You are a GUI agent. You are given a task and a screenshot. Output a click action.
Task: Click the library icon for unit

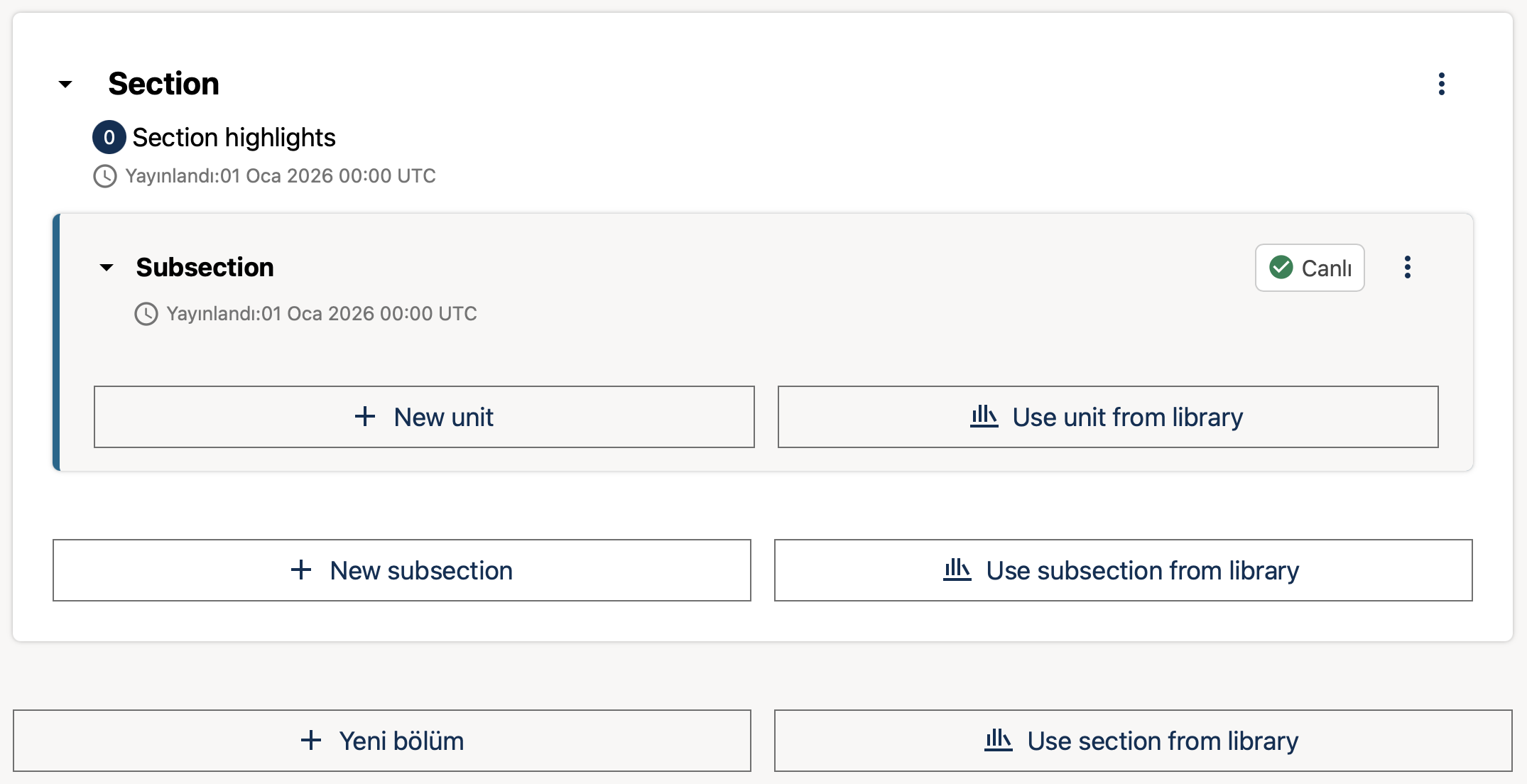pos(984,417)
